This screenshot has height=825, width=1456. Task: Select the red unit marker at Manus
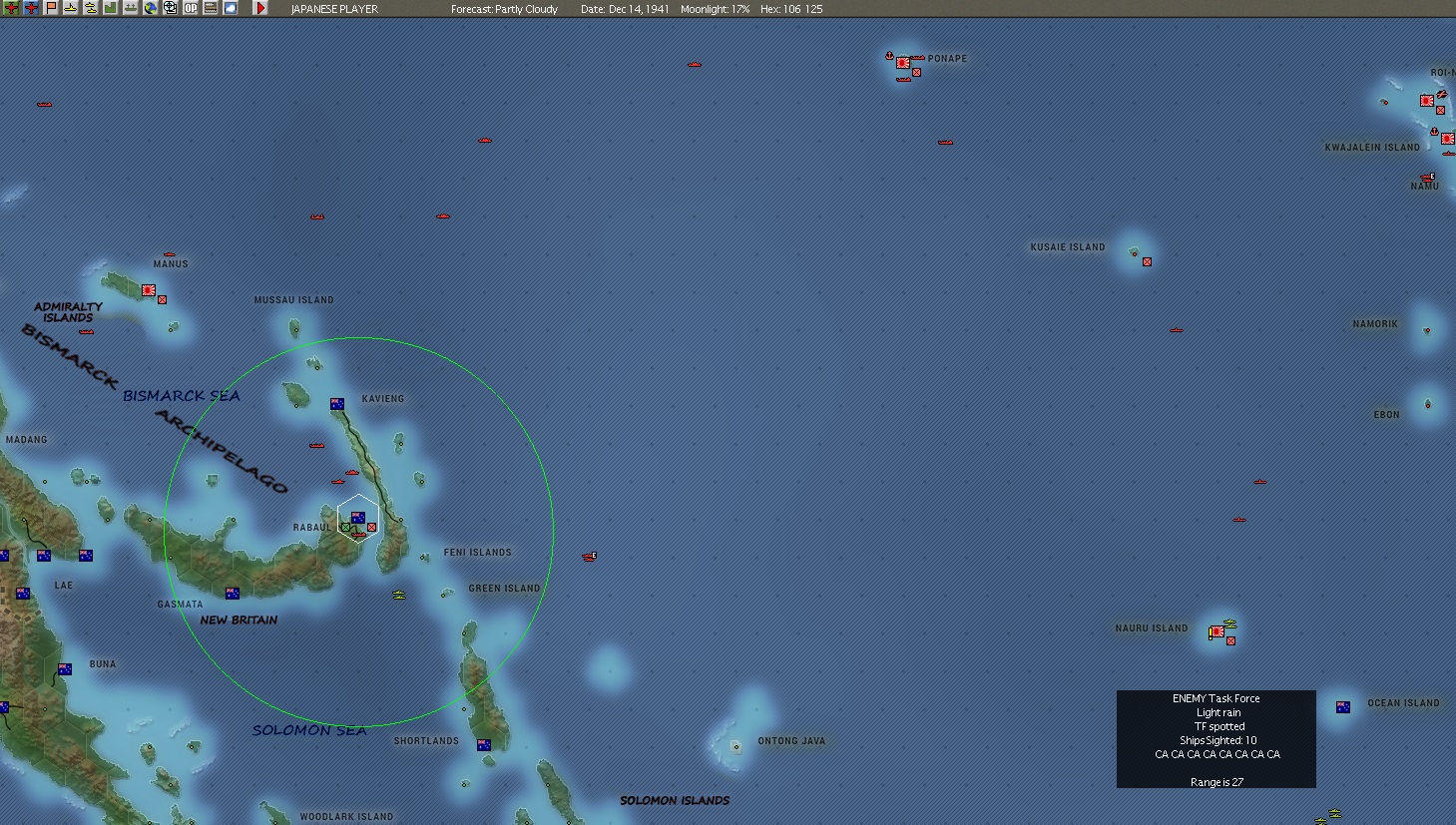click(162, 299)
